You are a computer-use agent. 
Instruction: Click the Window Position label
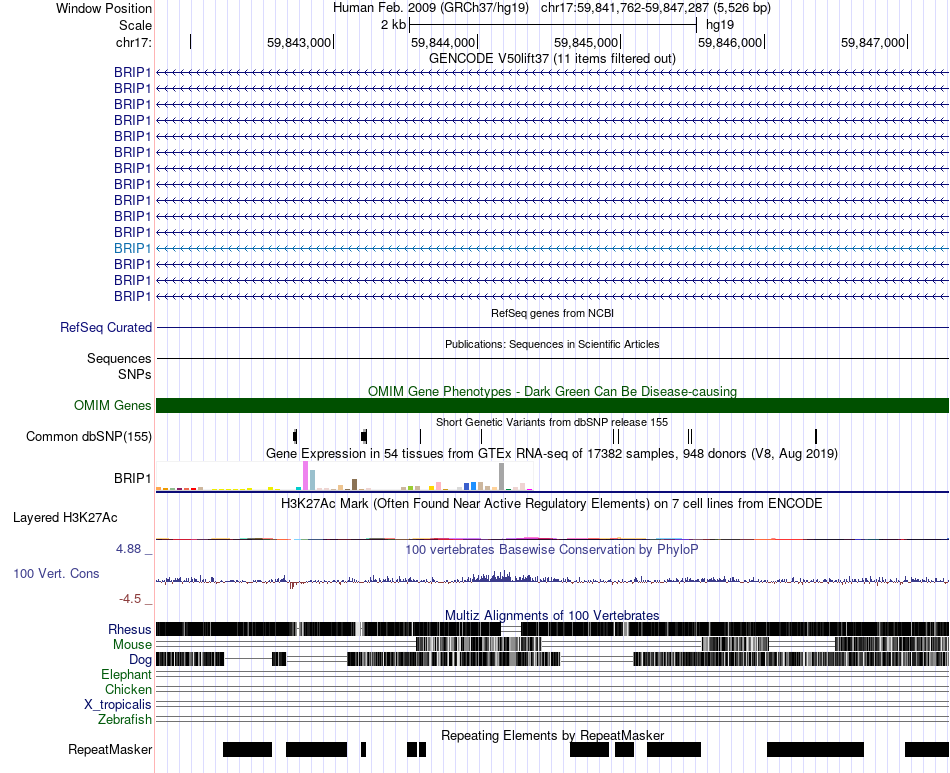pos(104,8)
